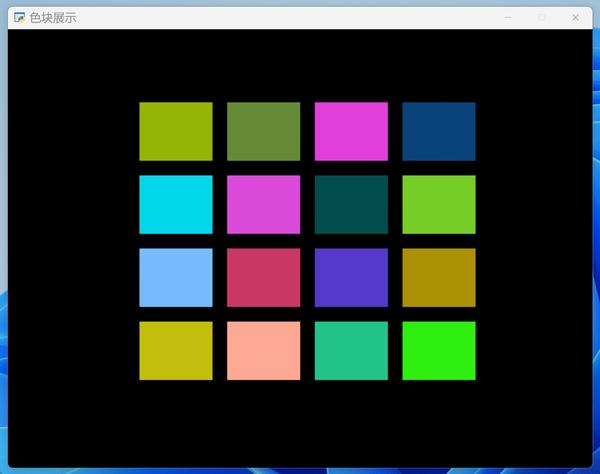Pick the navy blue color block
The image size is (600, 474).
coord(438,131)
